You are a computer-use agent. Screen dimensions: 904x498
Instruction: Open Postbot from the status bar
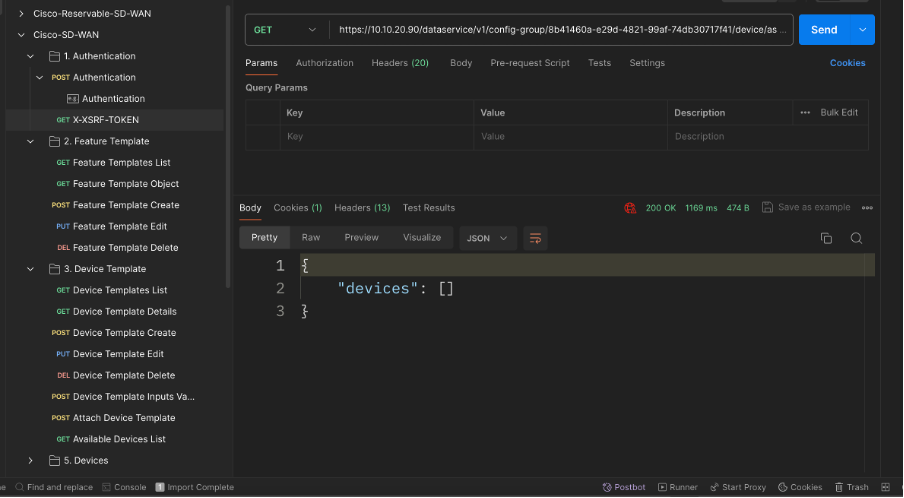point(624,487)
